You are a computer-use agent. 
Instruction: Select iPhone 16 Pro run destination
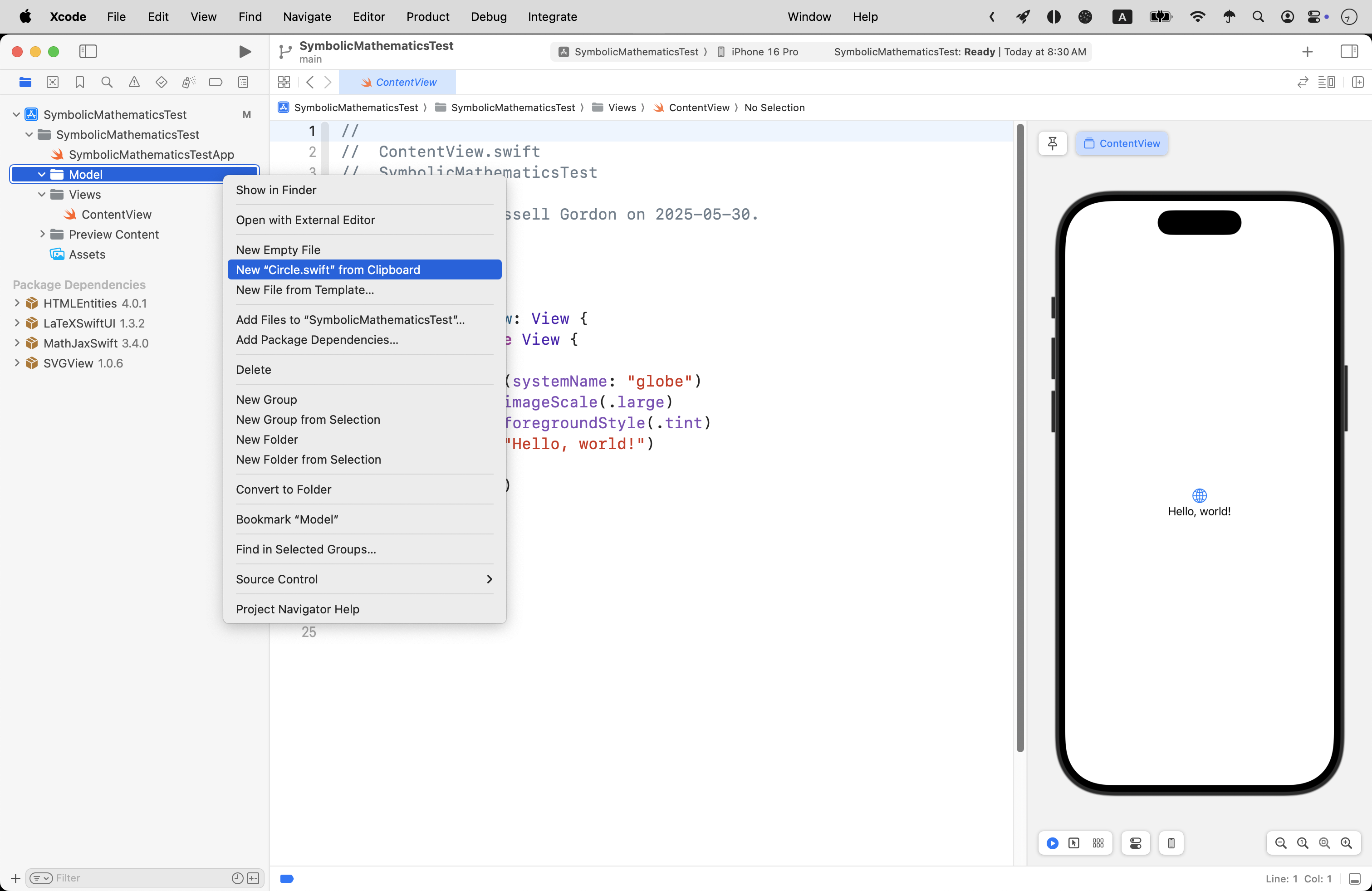click(x=764, y=52)
